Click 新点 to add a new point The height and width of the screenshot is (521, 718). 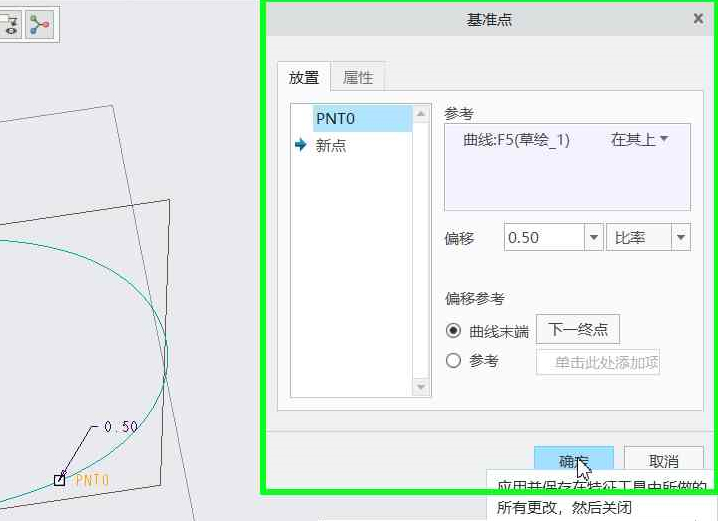pos(331,146)
